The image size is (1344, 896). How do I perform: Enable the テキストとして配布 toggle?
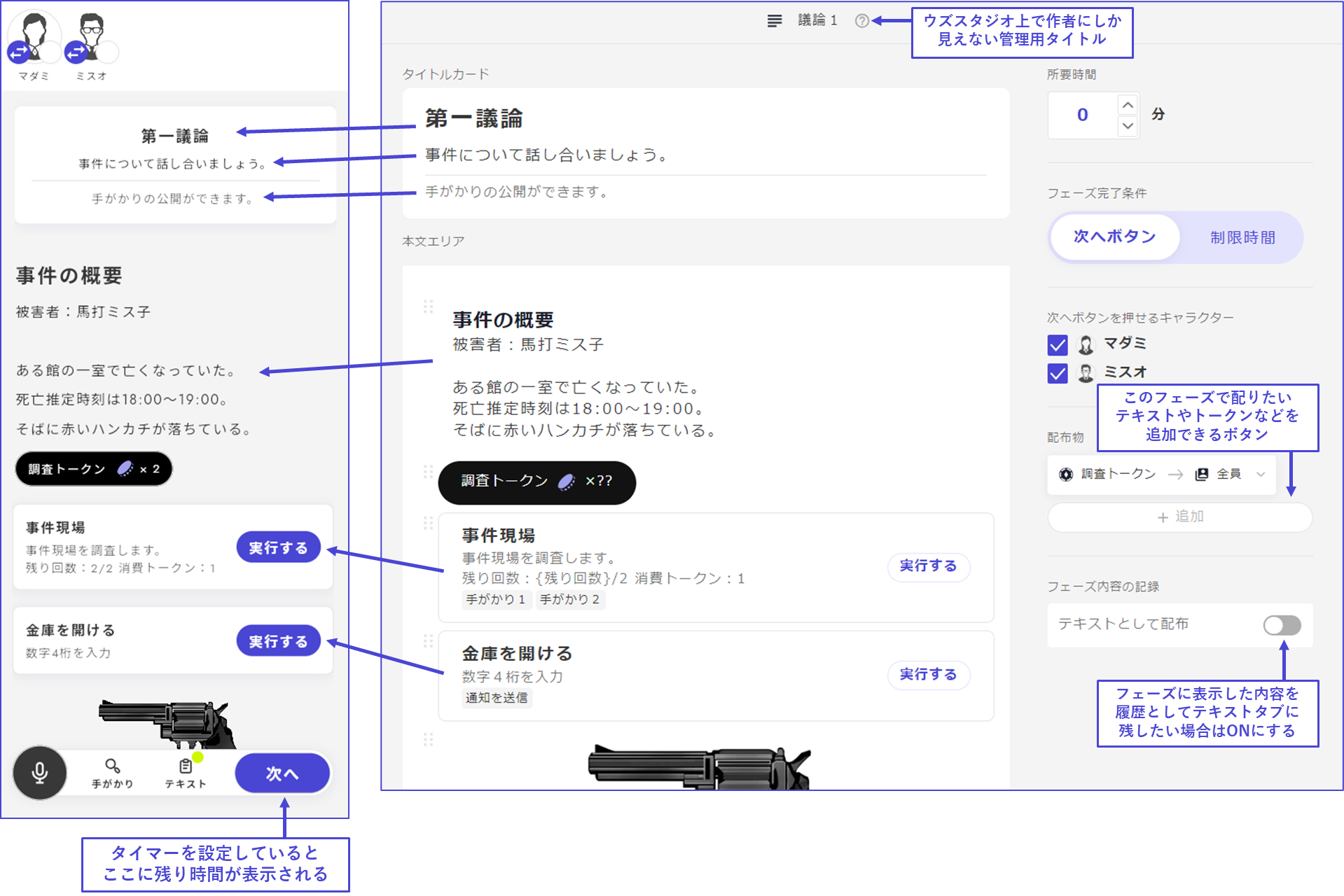pyautogui.click(x=1282, y=624)
